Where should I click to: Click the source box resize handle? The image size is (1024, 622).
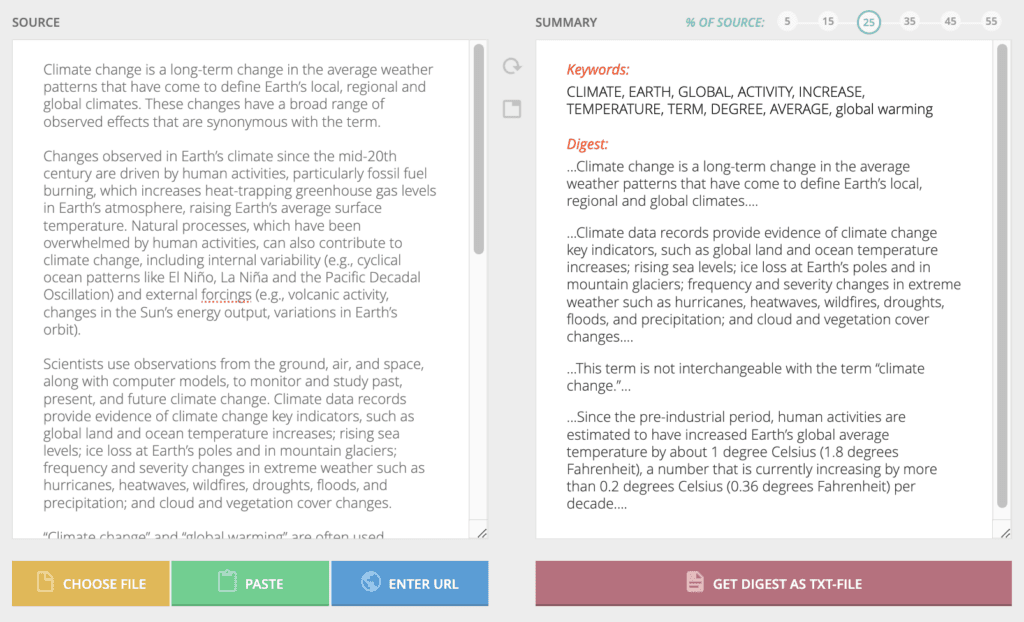click(x=482, y=533)
